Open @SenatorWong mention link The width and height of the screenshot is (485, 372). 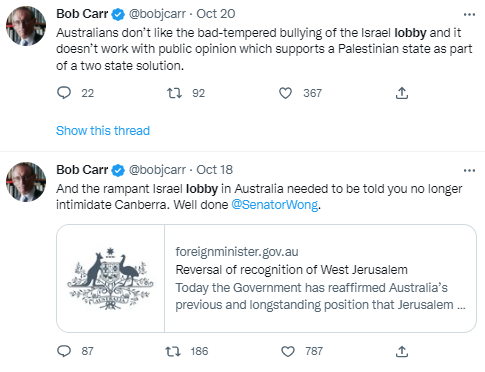[x=275, y=204]
